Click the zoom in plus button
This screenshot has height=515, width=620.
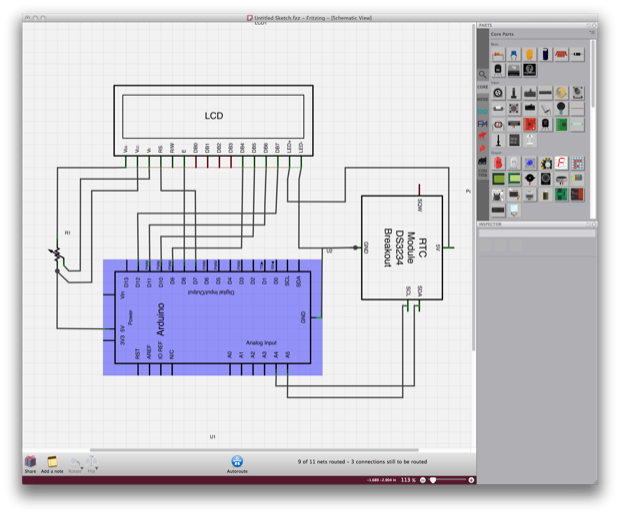pyautogui.click(x=471, y=480)
